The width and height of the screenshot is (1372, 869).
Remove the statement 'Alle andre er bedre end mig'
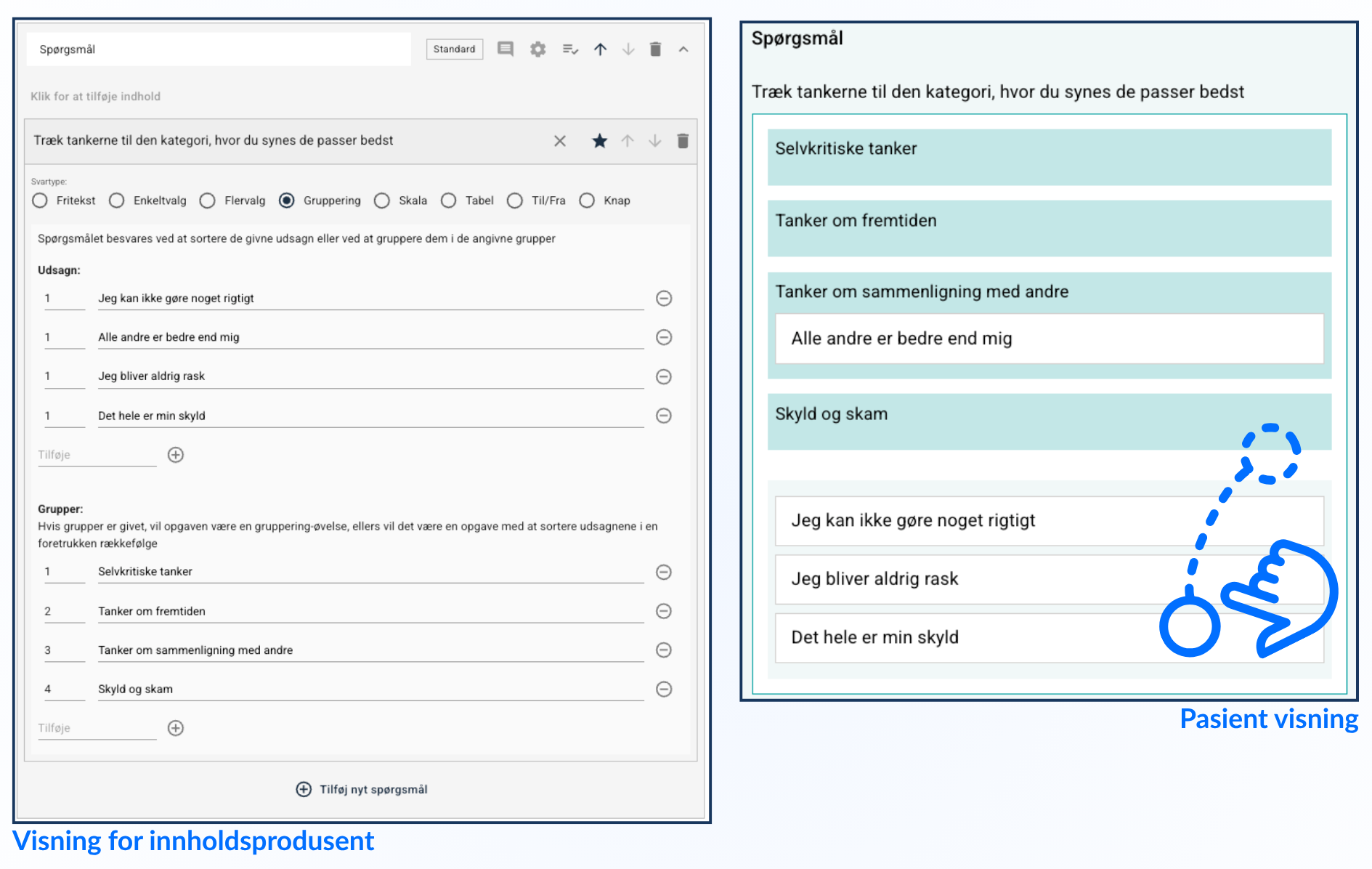click(664, 337)
